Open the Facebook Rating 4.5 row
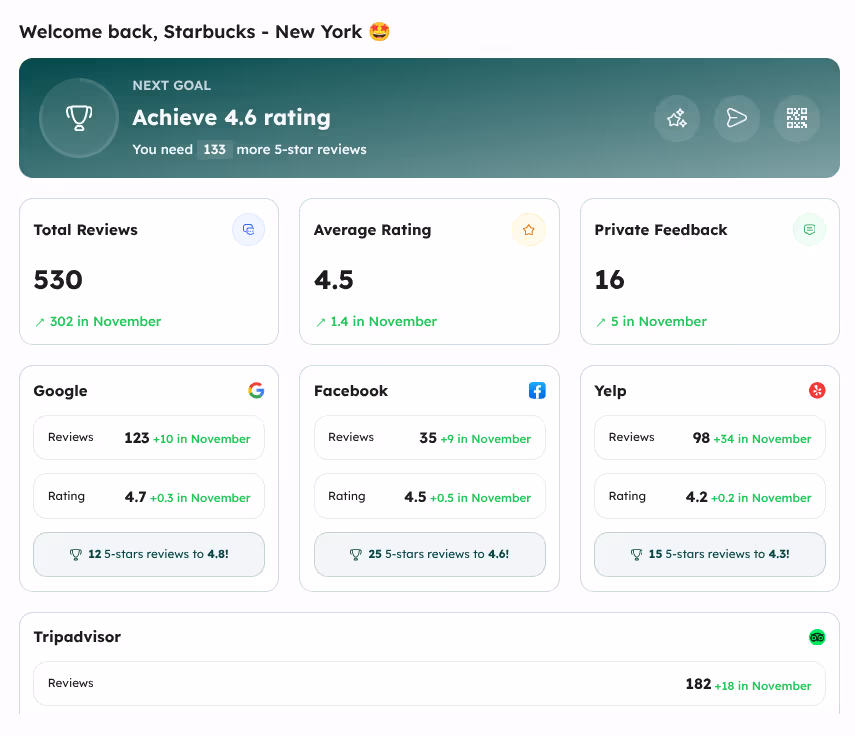Viewport: 855px width, 736px height. click(x=430, y=496)
